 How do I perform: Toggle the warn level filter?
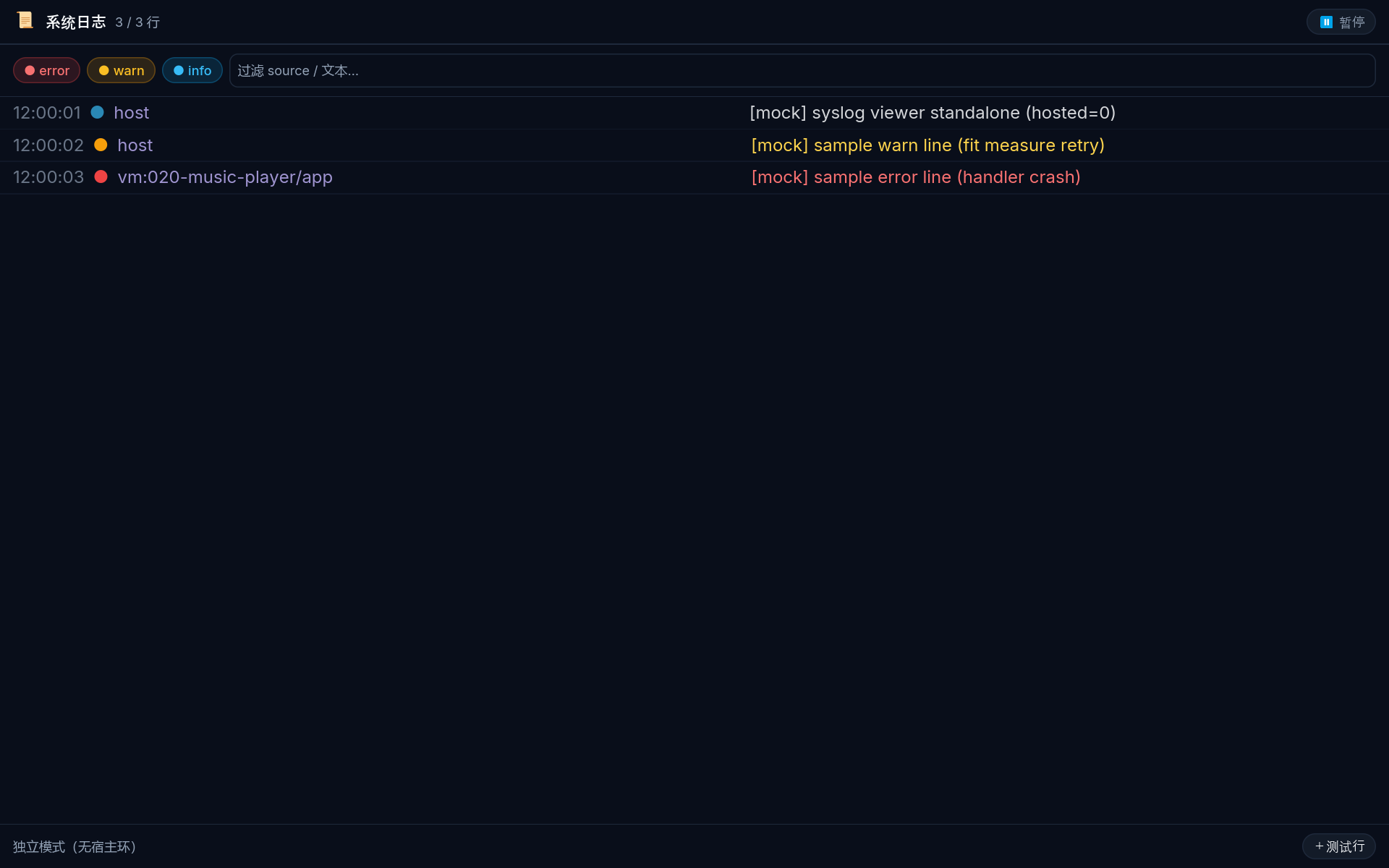tap(121, 70)
